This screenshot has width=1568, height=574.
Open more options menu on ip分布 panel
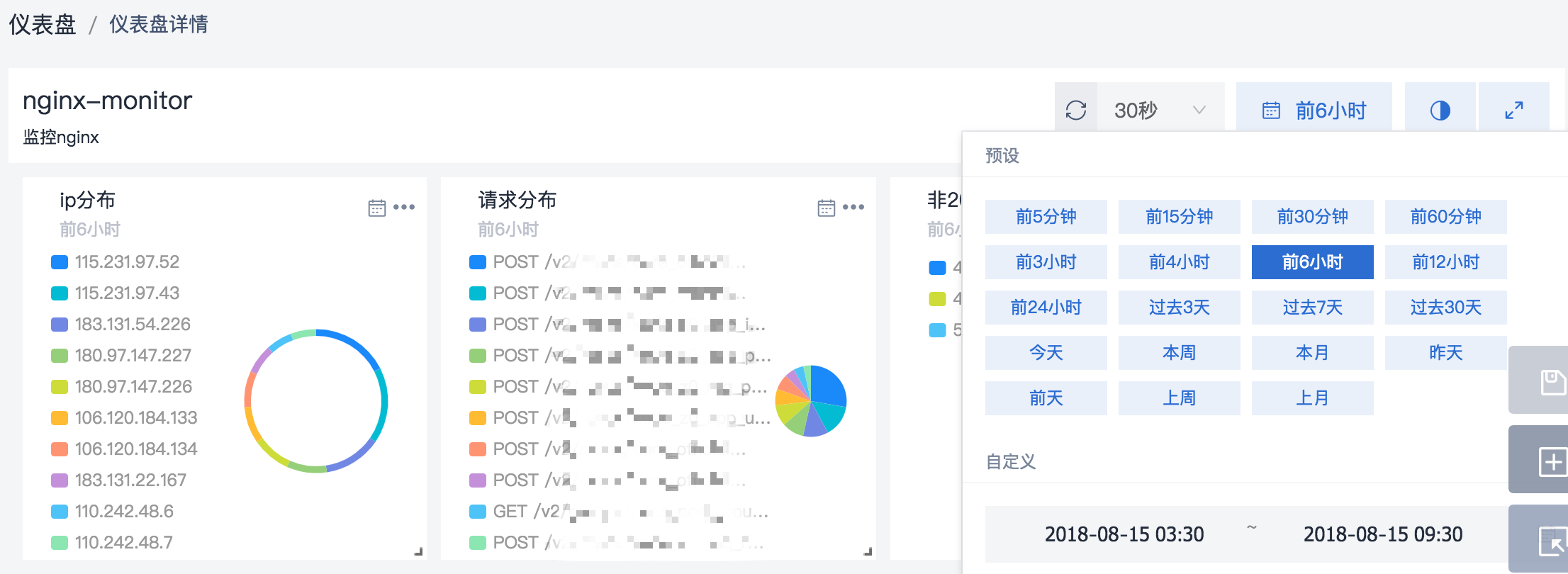tap(404, 207)
